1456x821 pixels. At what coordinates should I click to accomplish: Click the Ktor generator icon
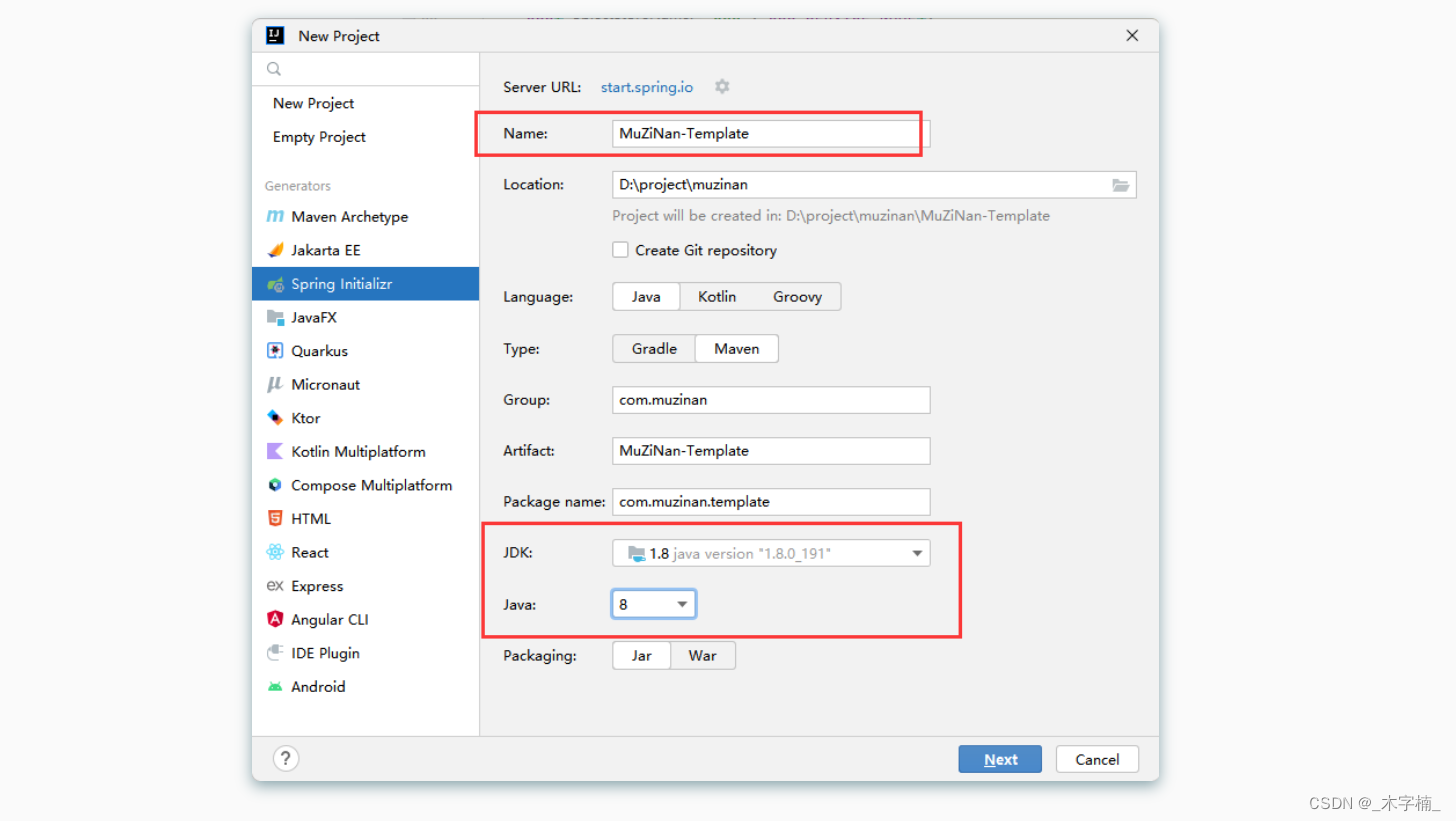coord(275,418)
